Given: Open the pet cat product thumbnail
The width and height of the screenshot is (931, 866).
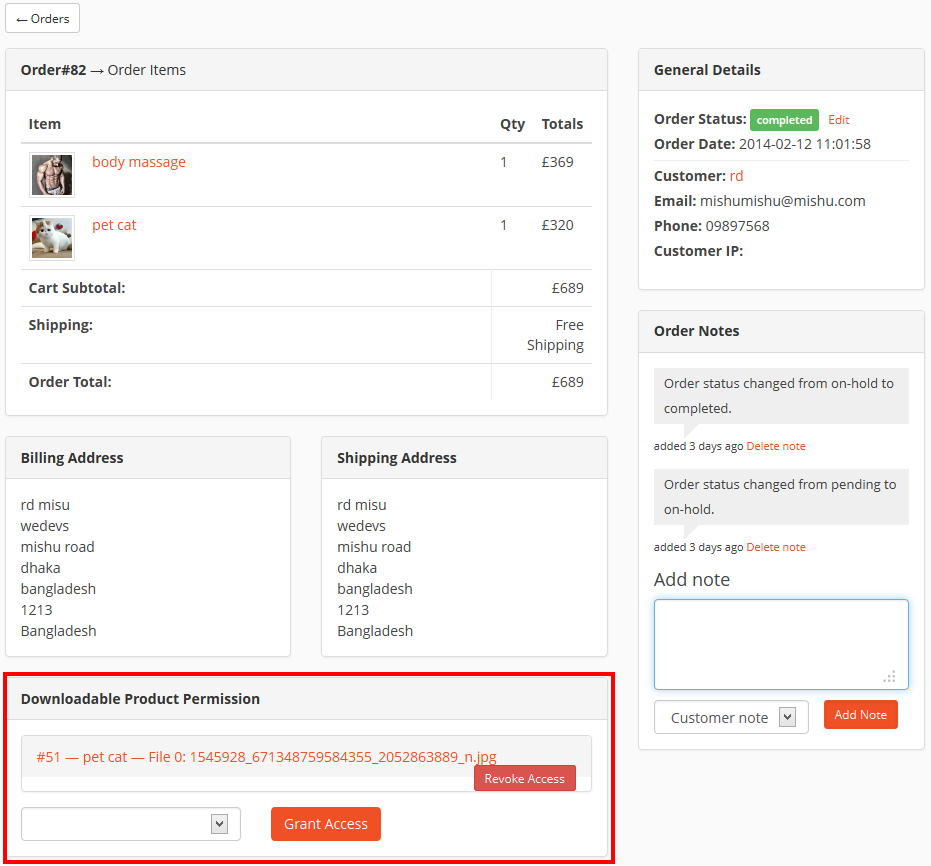Looking at the screenshot, I should click(x=52, y=238).
